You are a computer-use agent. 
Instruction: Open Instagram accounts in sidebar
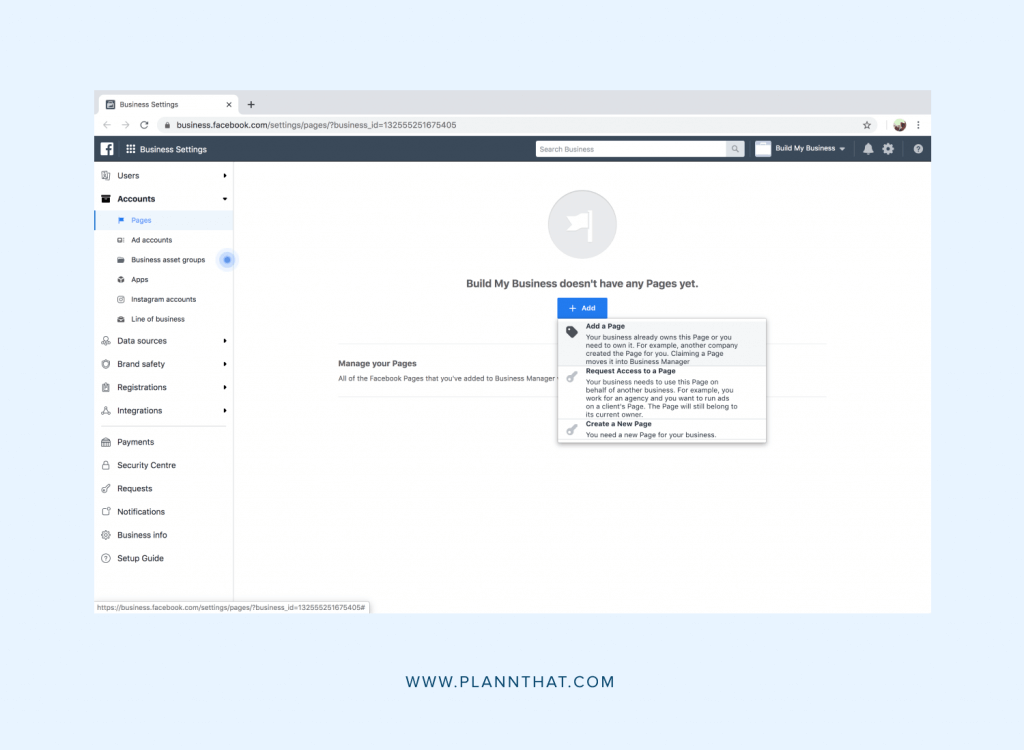[164, 299]
